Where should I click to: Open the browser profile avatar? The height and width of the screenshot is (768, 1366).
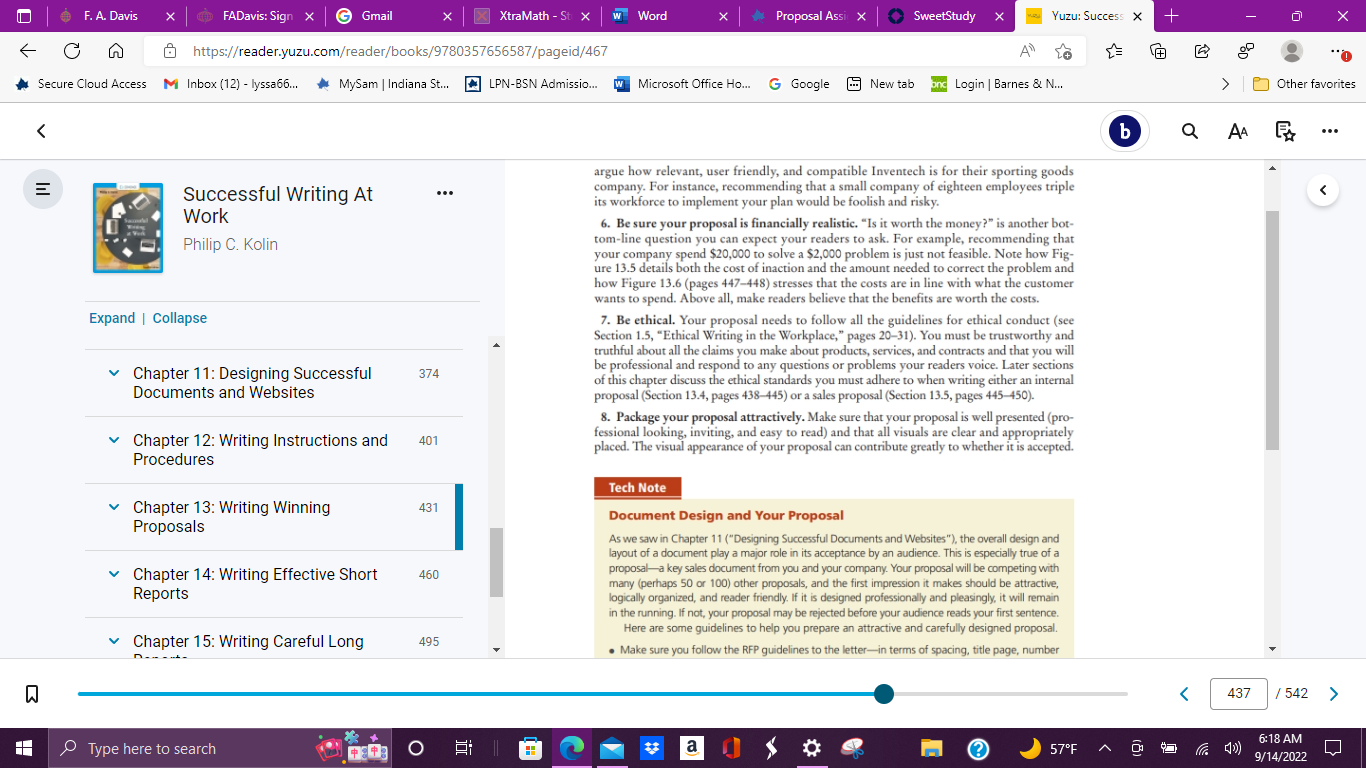point(1292,51)
